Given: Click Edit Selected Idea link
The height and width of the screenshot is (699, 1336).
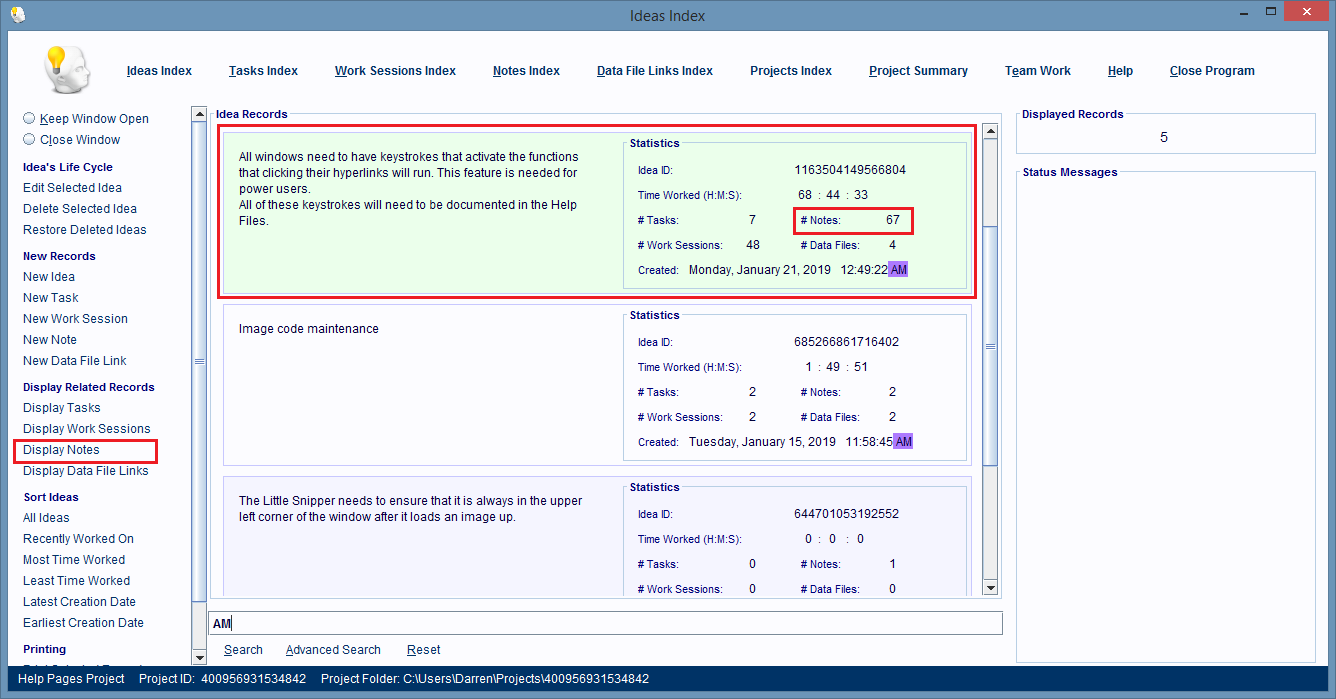Looking at the screenshot, I should coord(72,188).
